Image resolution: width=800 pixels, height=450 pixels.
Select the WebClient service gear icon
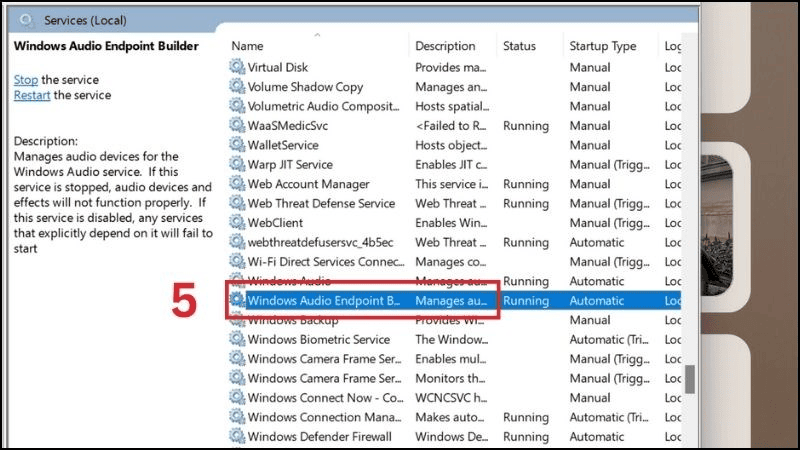pyautogui.click(x=237, y=223)
